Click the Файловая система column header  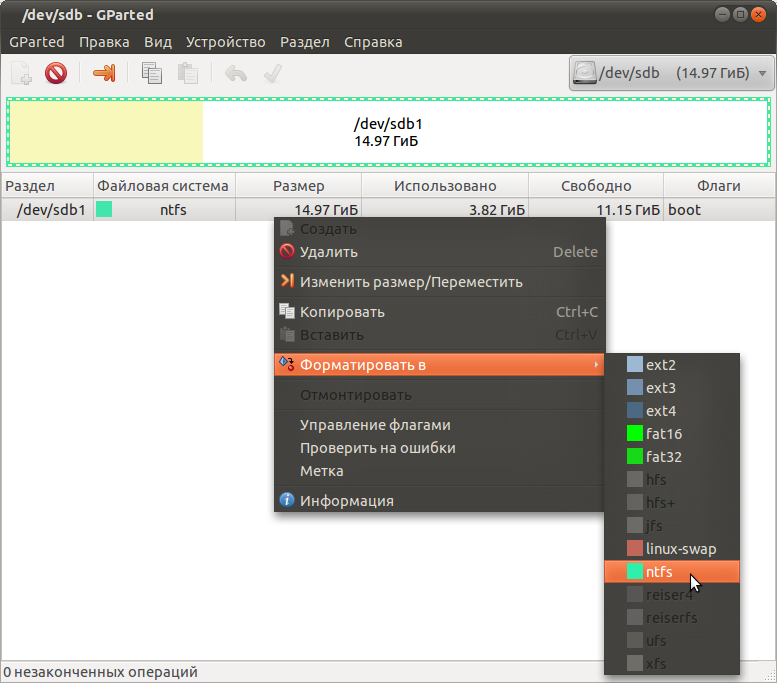(165, 186)
